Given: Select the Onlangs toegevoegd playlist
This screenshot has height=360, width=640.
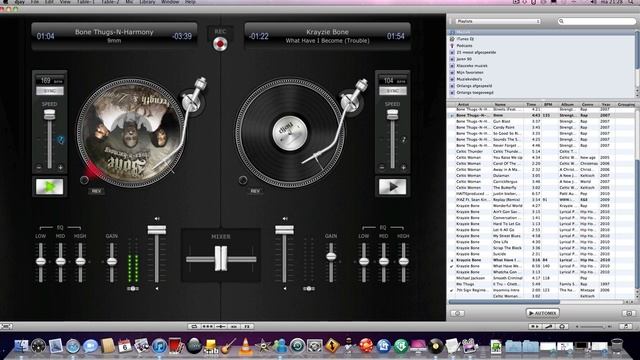Looking at the screenshot, I should [x=475, y=93].
